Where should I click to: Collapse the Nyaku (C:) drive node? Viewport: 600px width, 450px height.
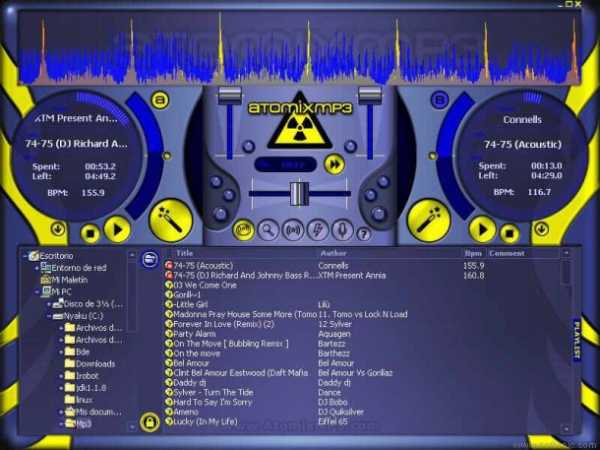[x=49, y=316]
